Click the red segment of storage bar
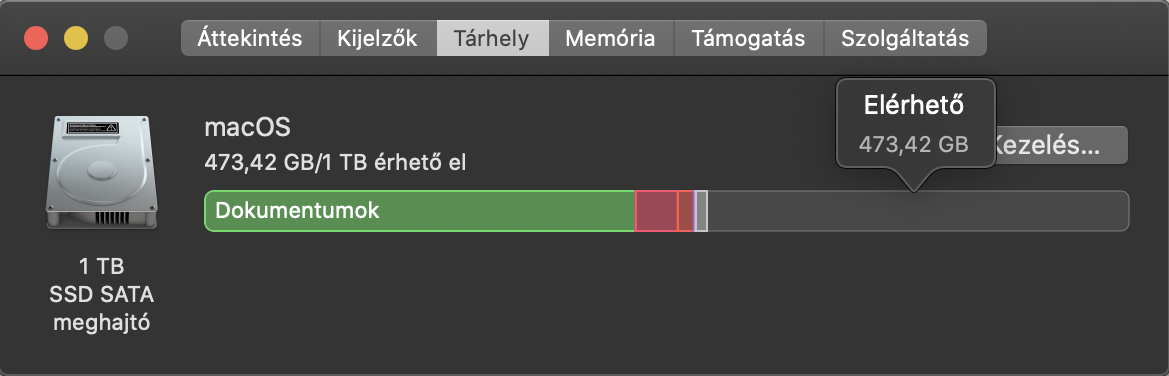Screen dimensions: 1169x376 656,211
